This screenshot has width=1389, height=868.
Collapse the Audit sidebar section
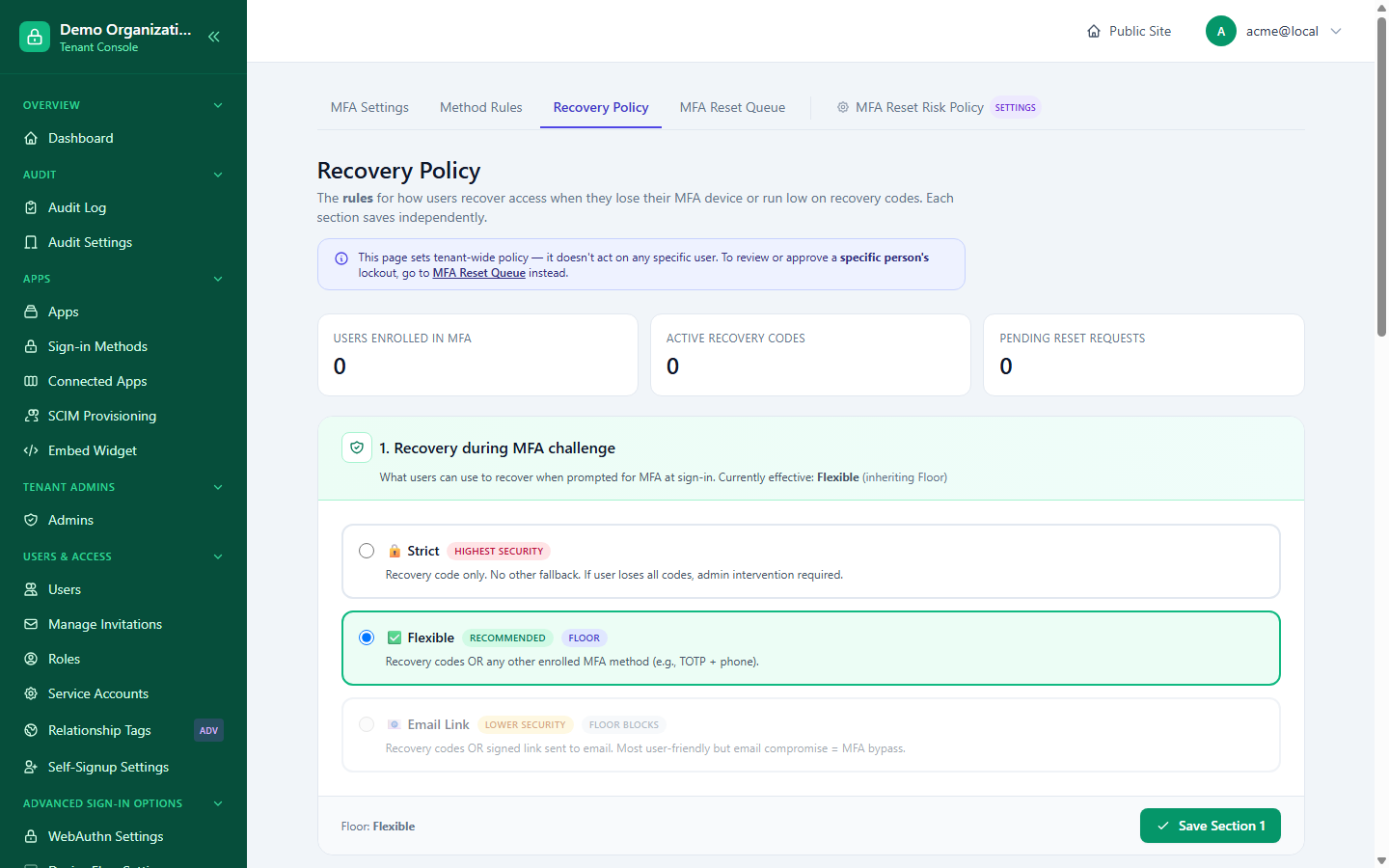click(x=218, y=175)
